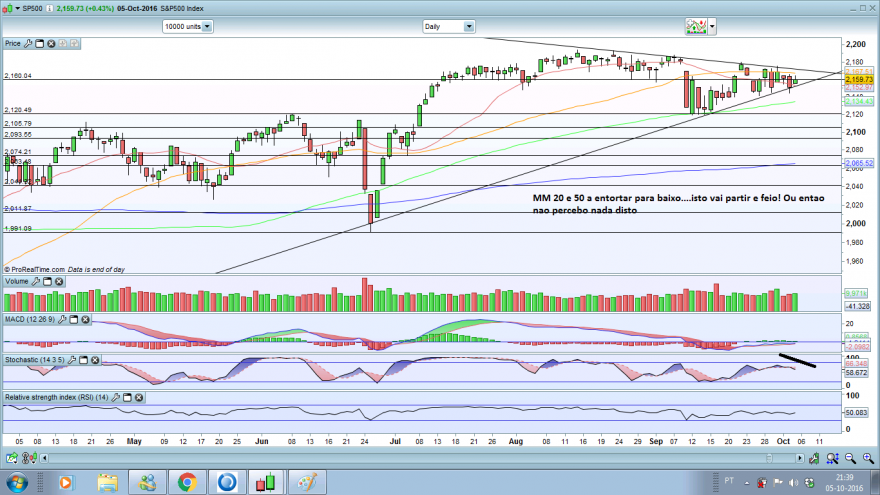Open the Windows Start menu
The height and width of the screenshot is (495, 880).
pyautogui.click(x=17, y=483)
